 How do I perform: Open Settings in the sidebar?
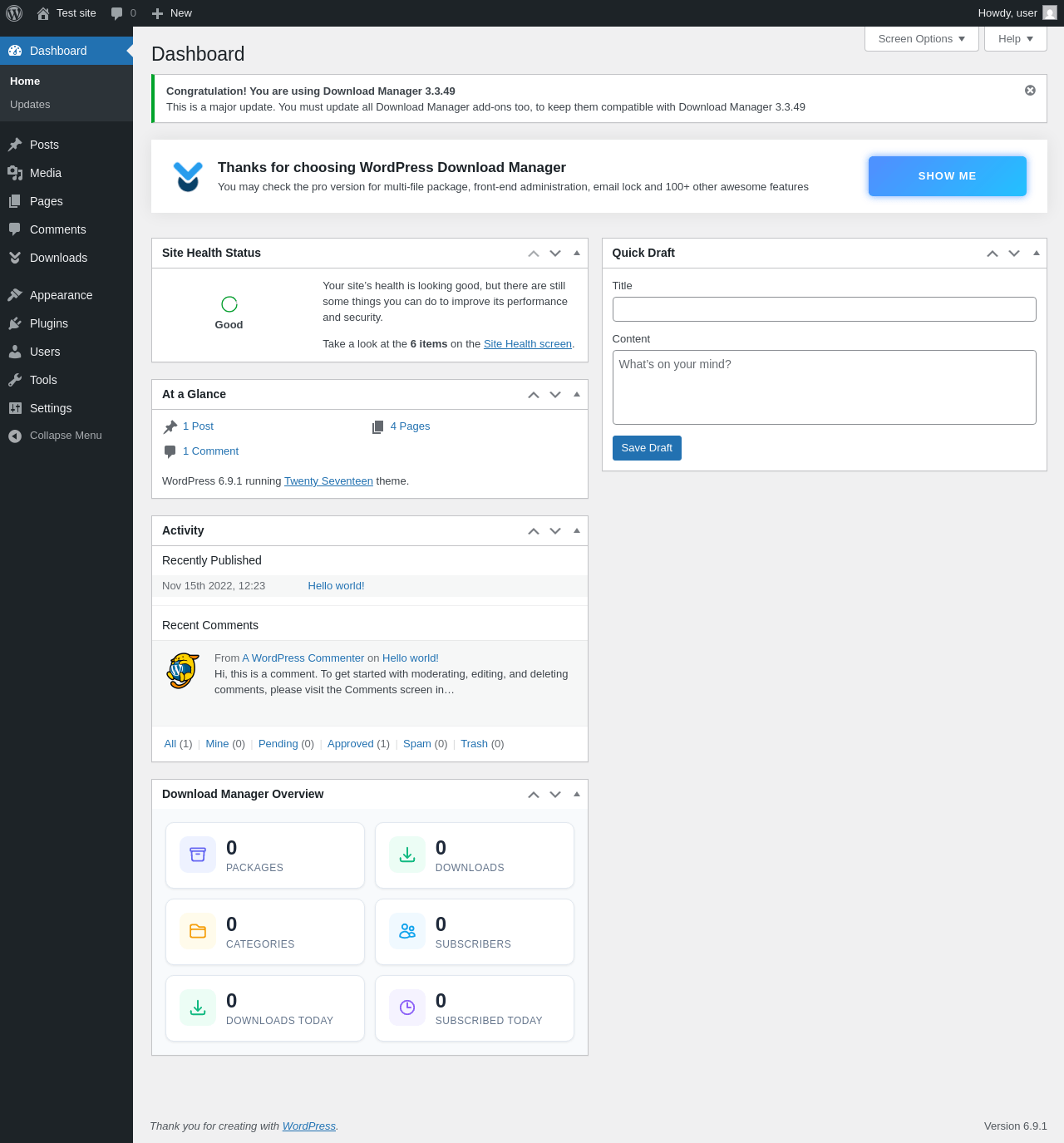66,408
